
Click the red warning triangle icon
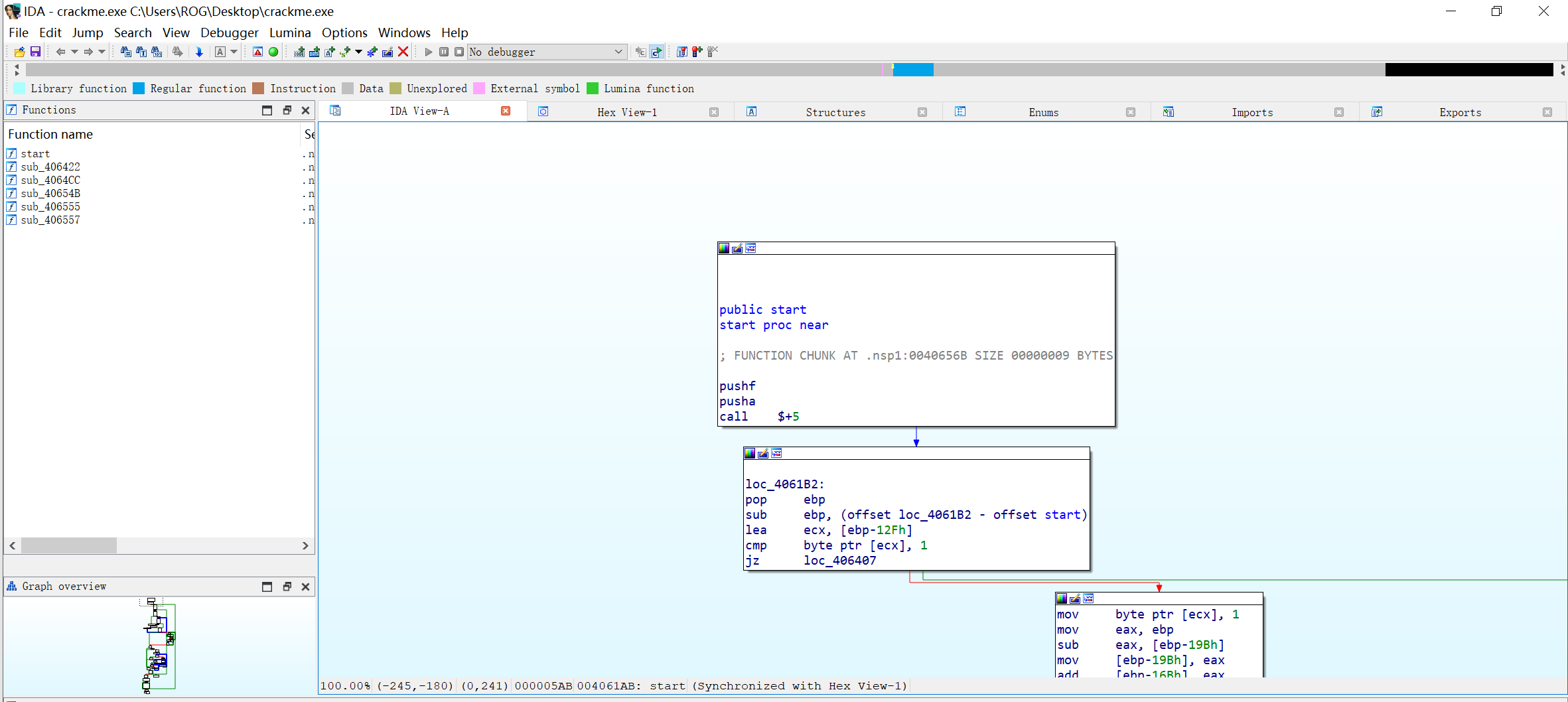tap(258, 52)
